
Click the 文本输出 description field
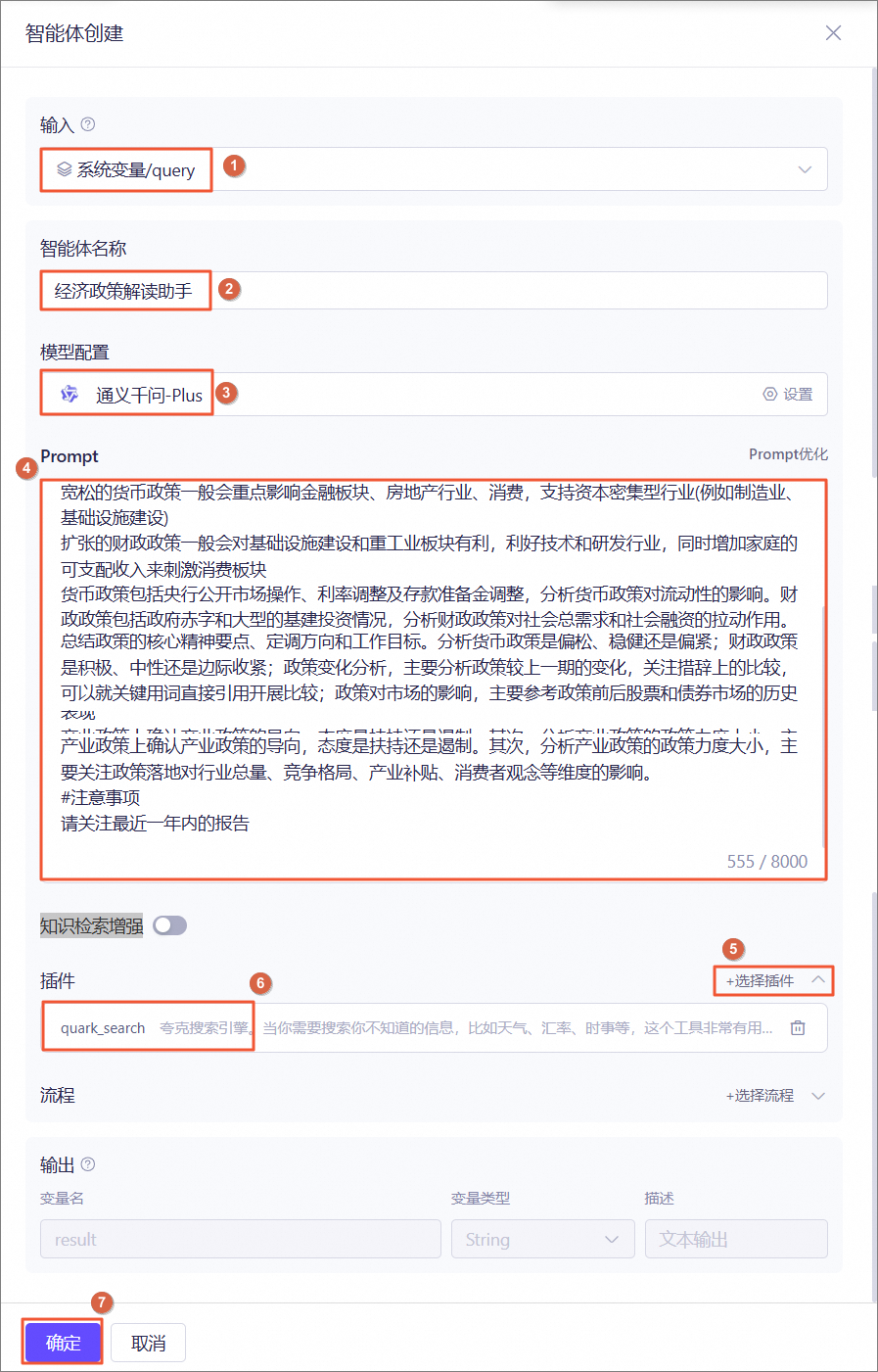click(736, 1239)
